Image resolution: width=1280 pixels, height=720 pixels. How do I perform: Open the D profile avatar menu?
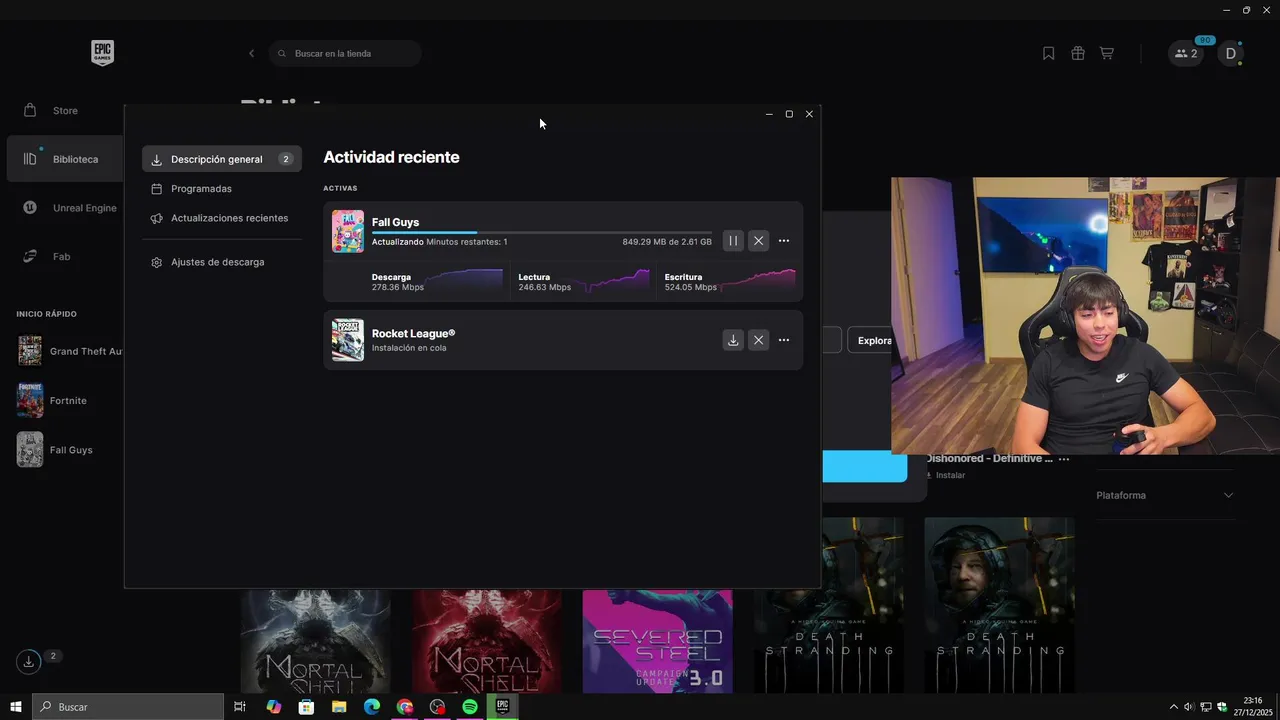tap(1231, 53)
